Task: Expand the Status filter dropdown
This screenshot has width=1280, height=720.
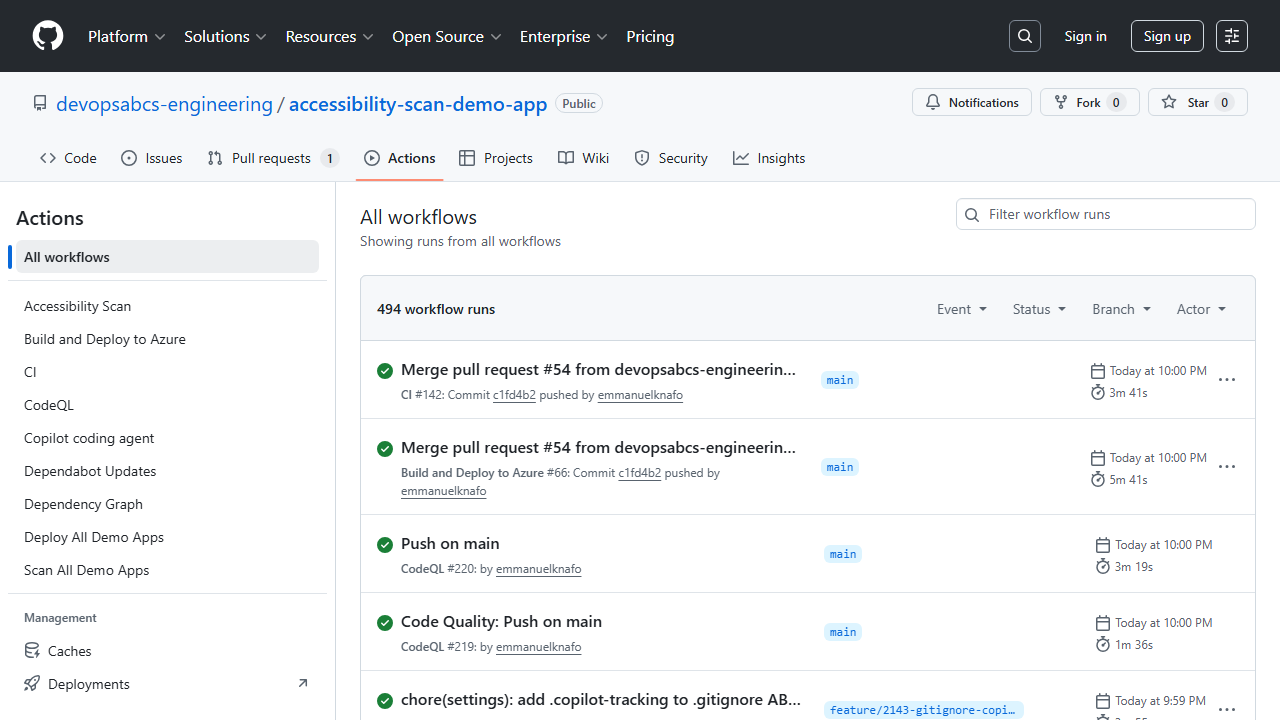Action: coord(1039,309)
